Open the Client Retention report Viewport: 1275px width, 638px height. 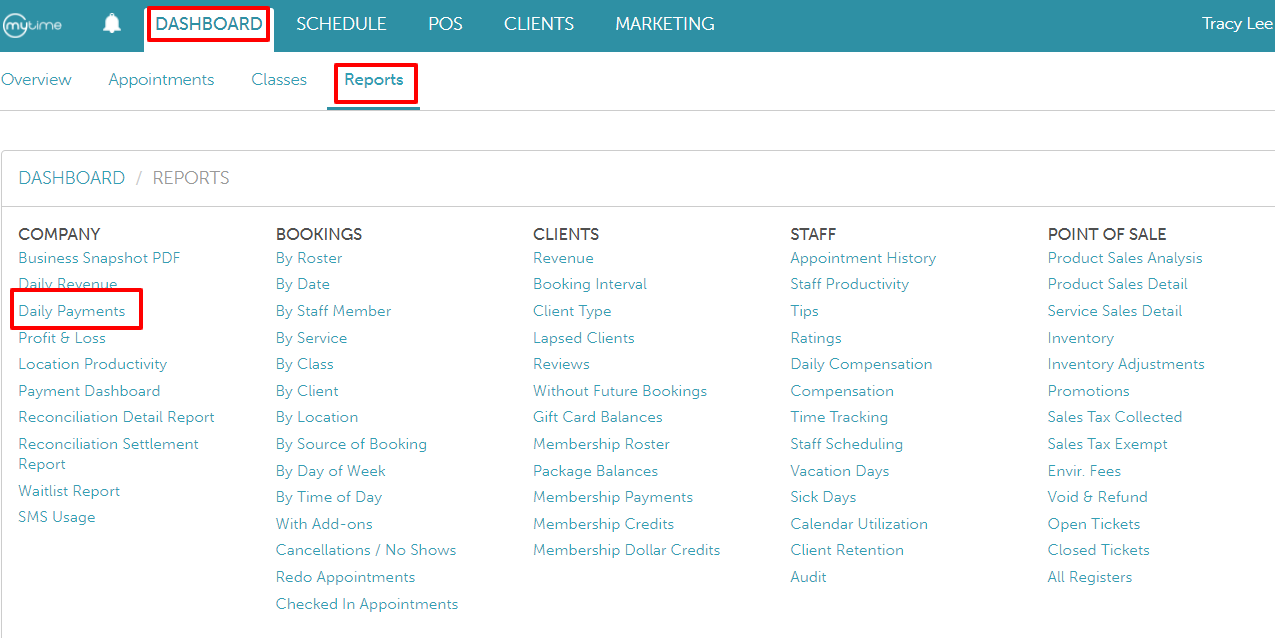point(847,550)
